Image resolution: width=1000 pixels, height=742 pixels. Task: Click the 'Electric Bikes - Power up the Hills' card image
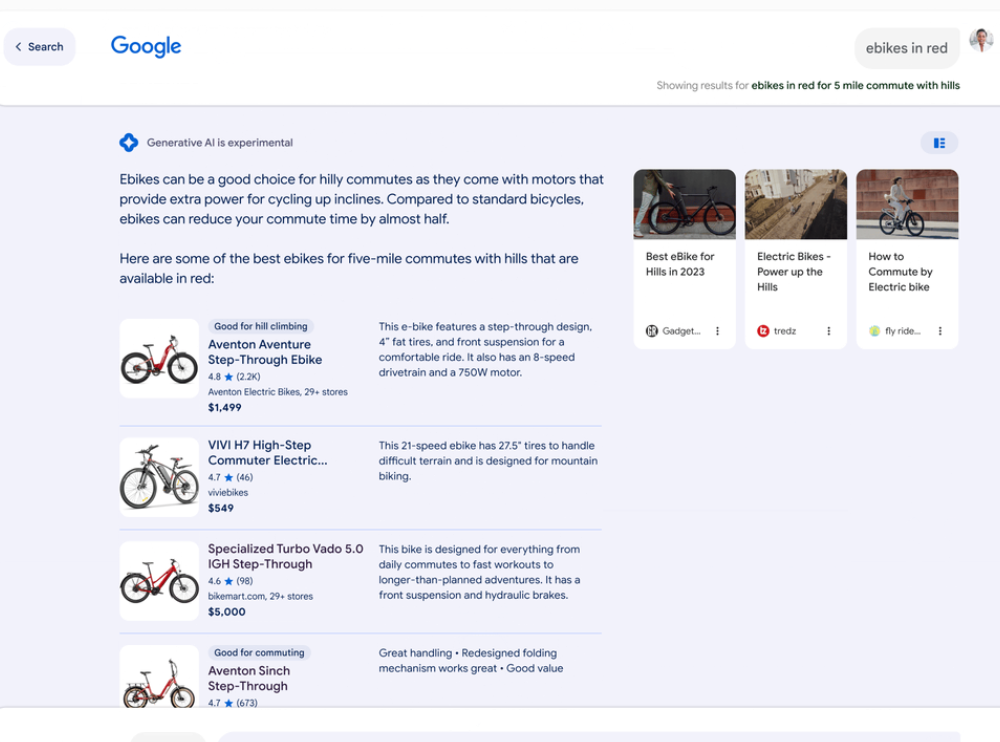click(x=796, y=204)
